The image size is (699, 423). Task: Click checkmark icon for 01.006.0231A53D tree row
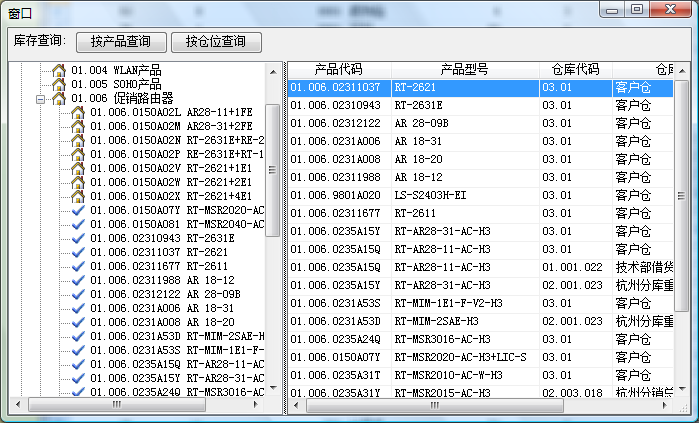click(x=78, y=336)
